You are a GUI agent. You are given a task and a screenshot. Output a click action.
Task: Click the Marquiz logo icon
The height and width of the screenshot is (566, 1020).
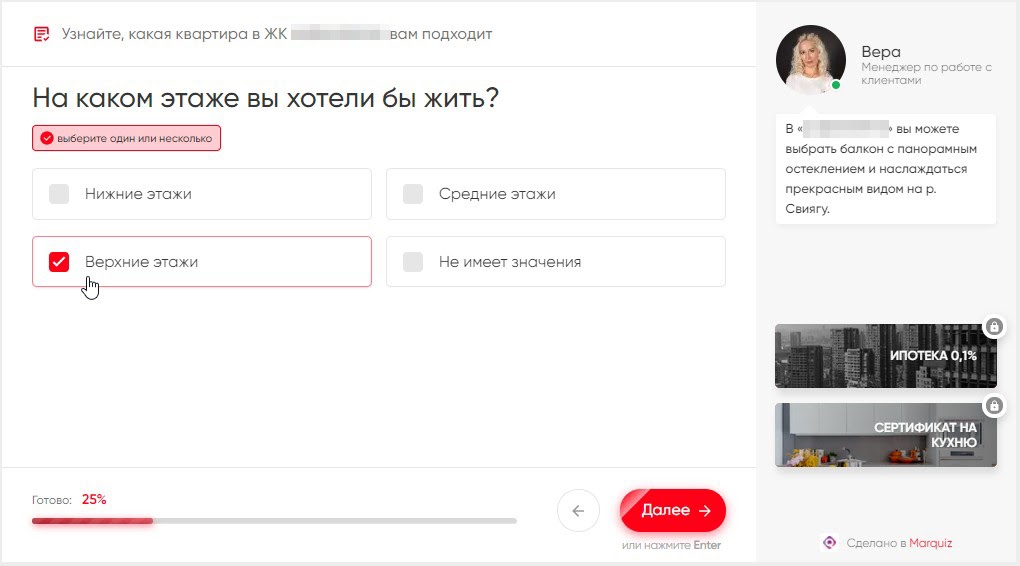(829, 543)
